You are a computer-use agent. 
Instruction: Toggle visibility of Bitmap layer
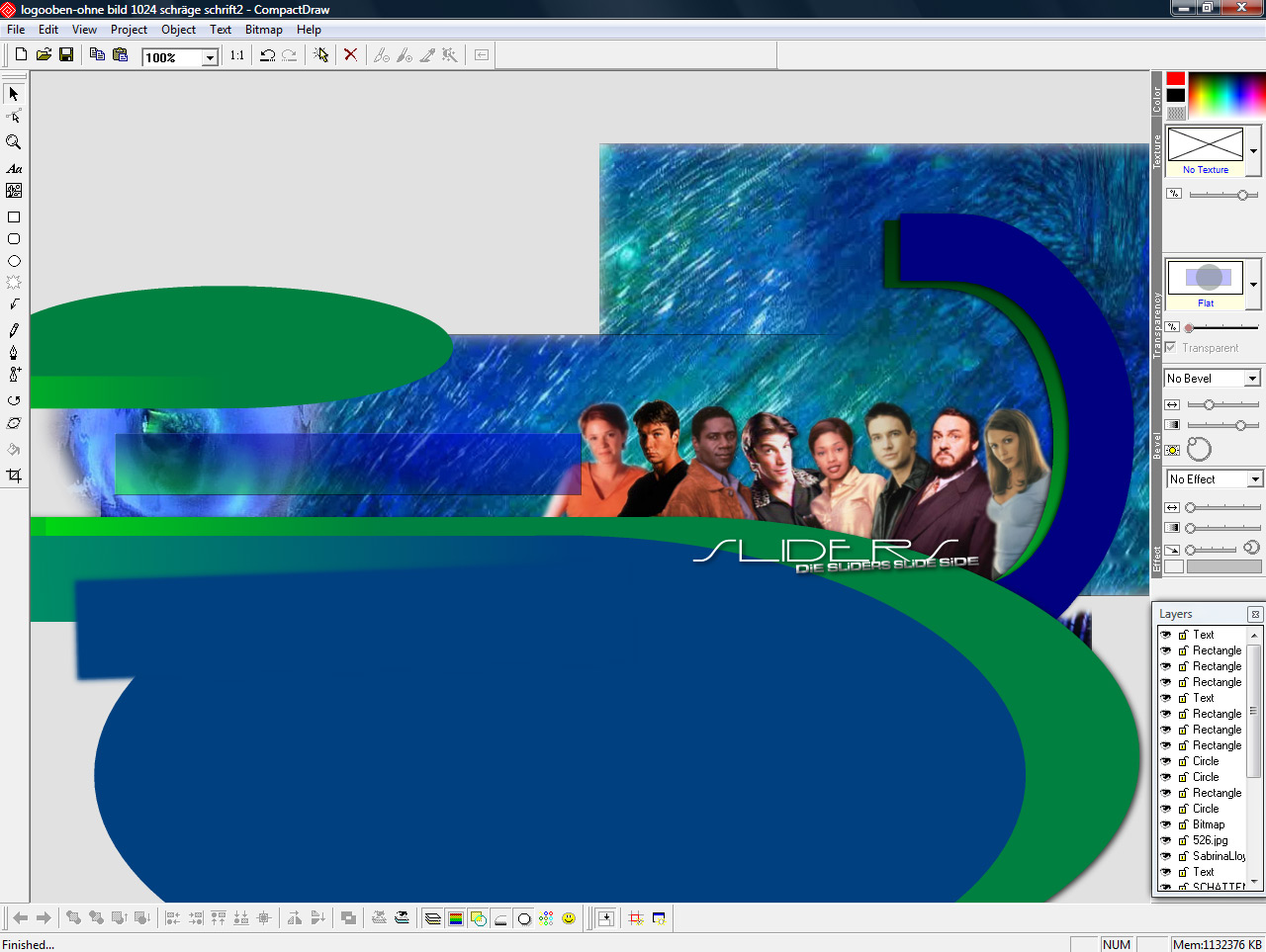[x=1166, y=824]
